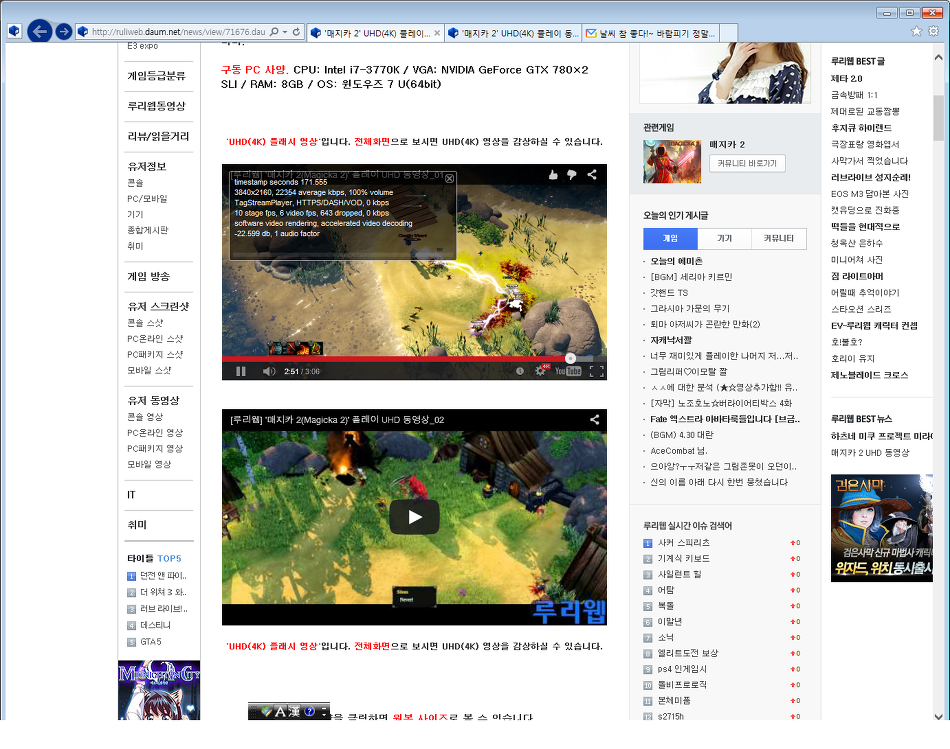Click the address bar URL field
This screenshot has width=950, height=749.
click(x=178, y=32)
